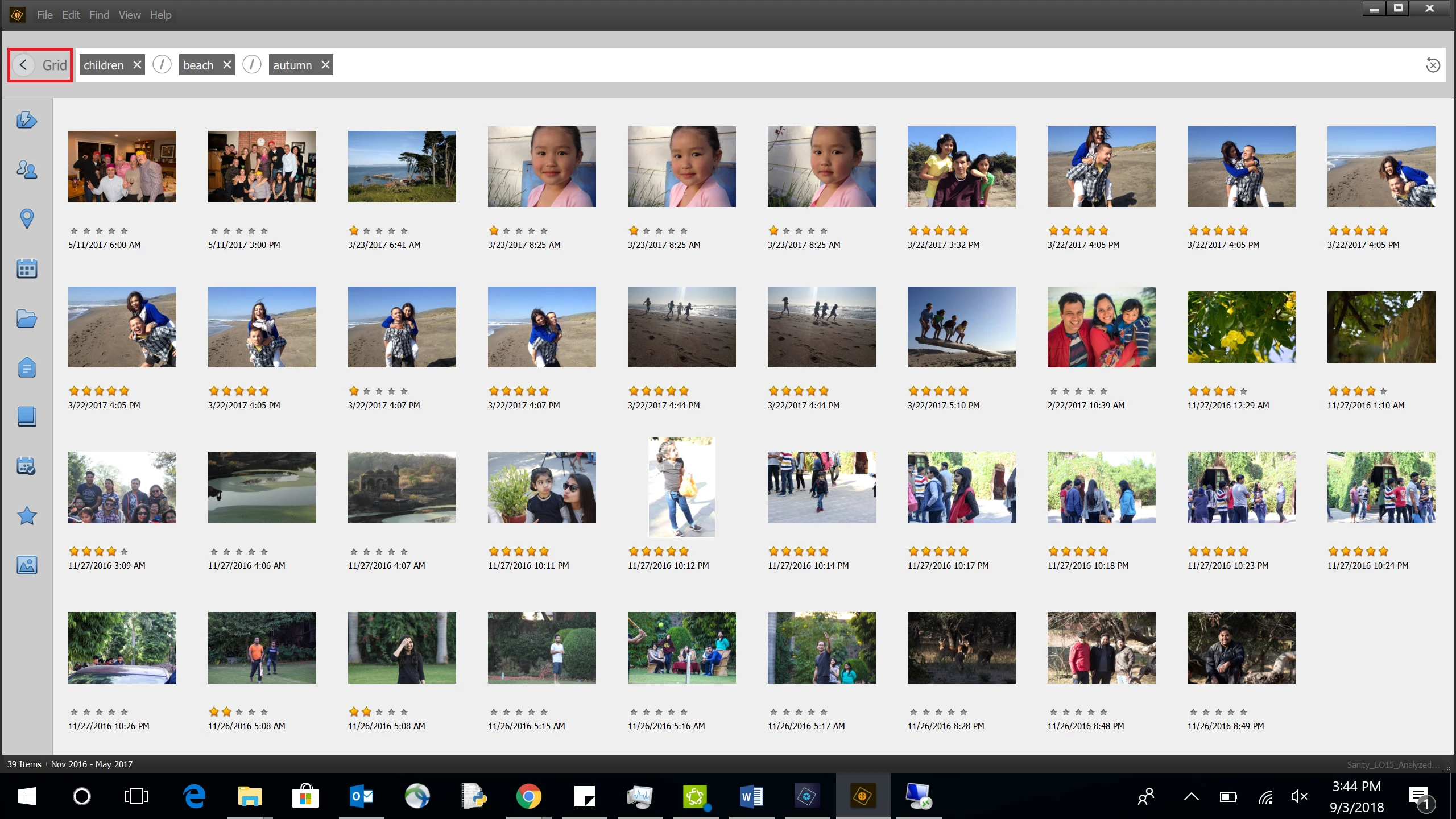The width and height of the screenshot is (1456, 819).
Task: Toggle the operator between beach and autumn
Action: [x=252, y=65]
